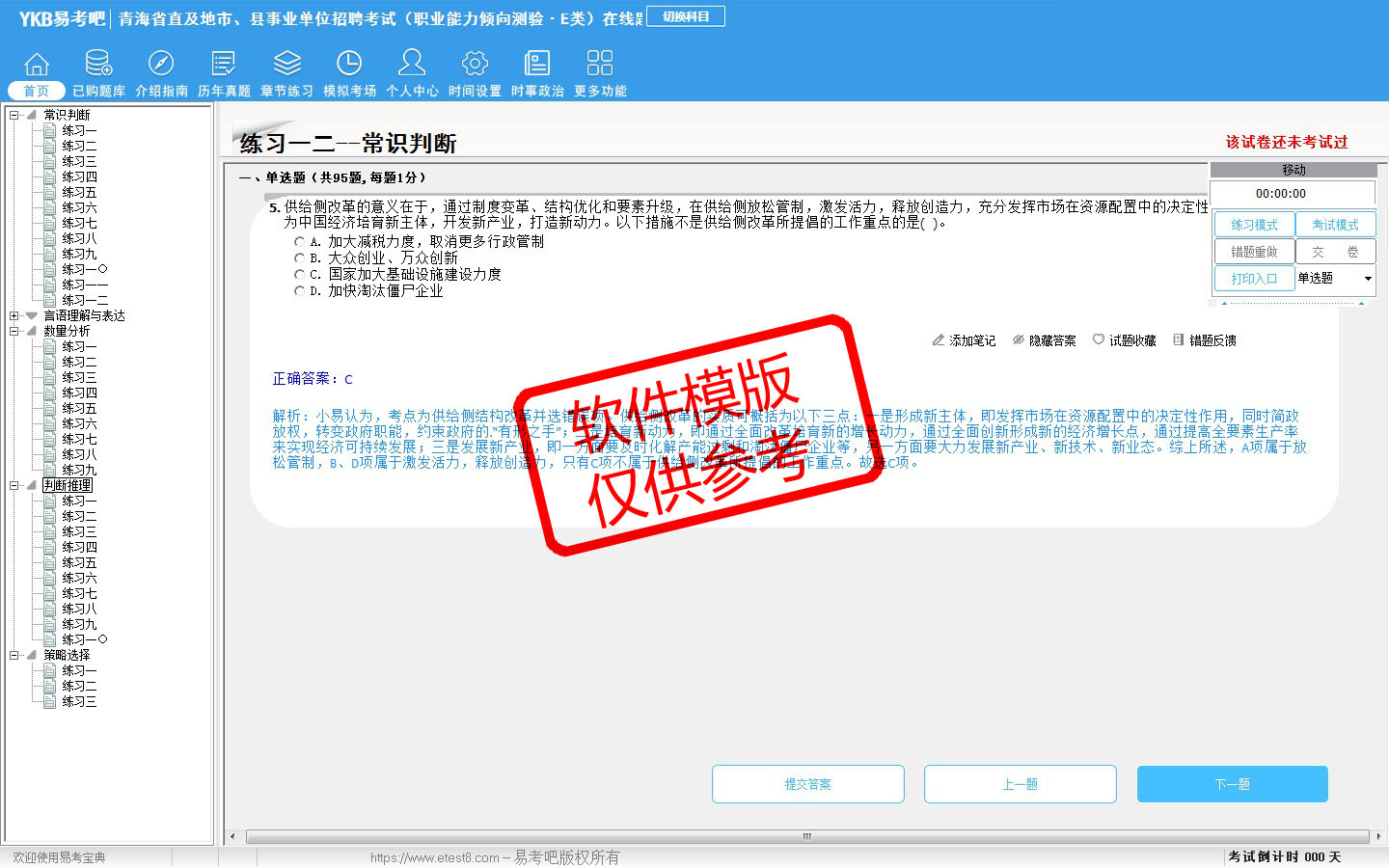Click the horizontal scrollbar thumb
This screenshot has width=1389, height=868.
tap(807, 836)
